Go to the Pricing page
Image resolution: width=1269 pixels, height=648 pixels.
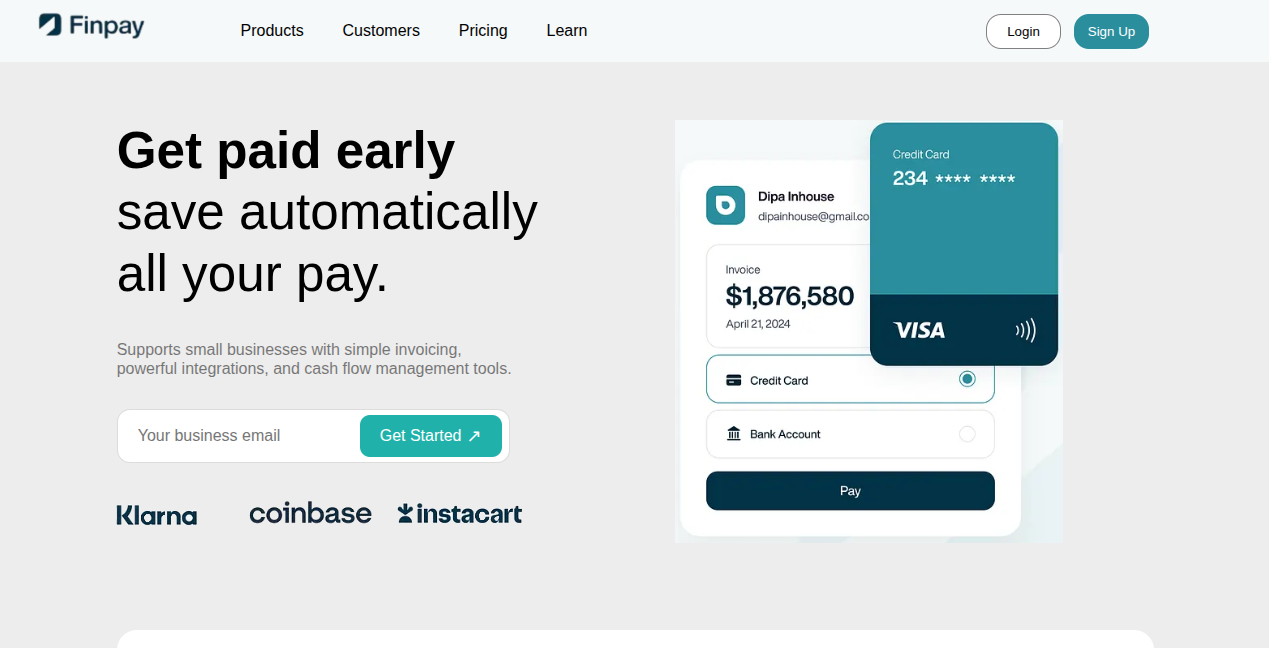[x=483, y=31]
